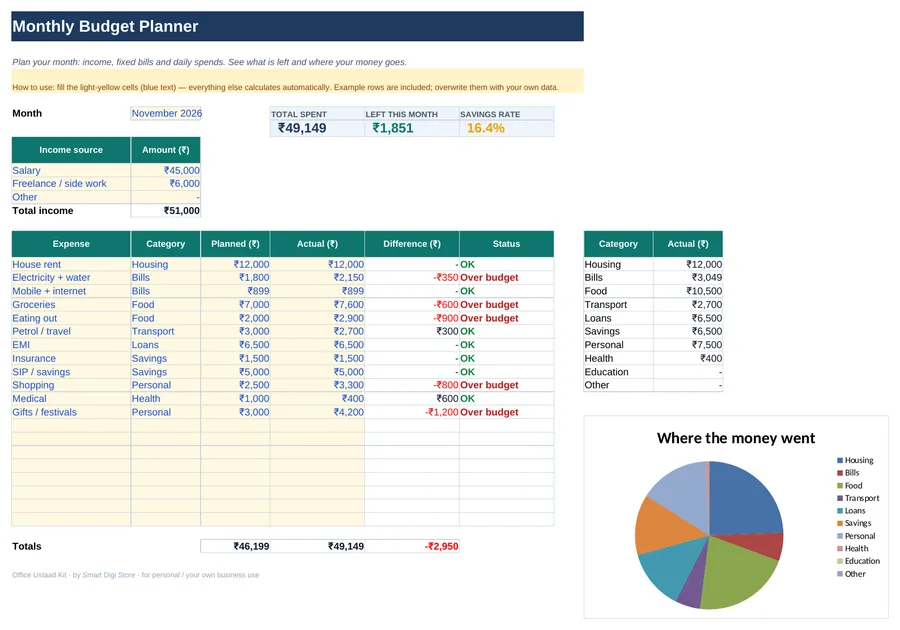Click the Difference (₹) column header
Viewport: 900px width, 630px height.
(x=412, y=244)
